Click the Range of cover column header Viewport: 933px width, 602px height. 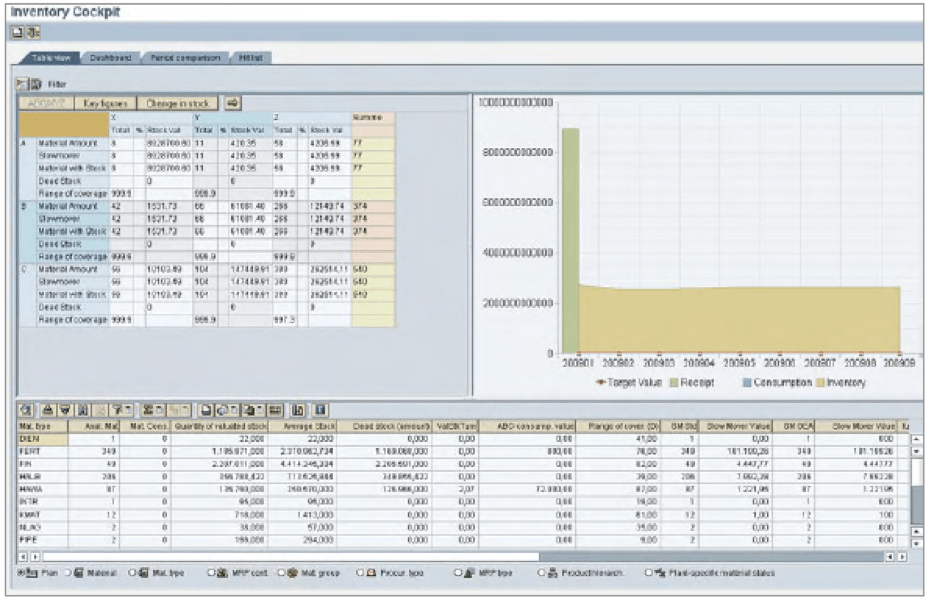[x=617, y=426]
